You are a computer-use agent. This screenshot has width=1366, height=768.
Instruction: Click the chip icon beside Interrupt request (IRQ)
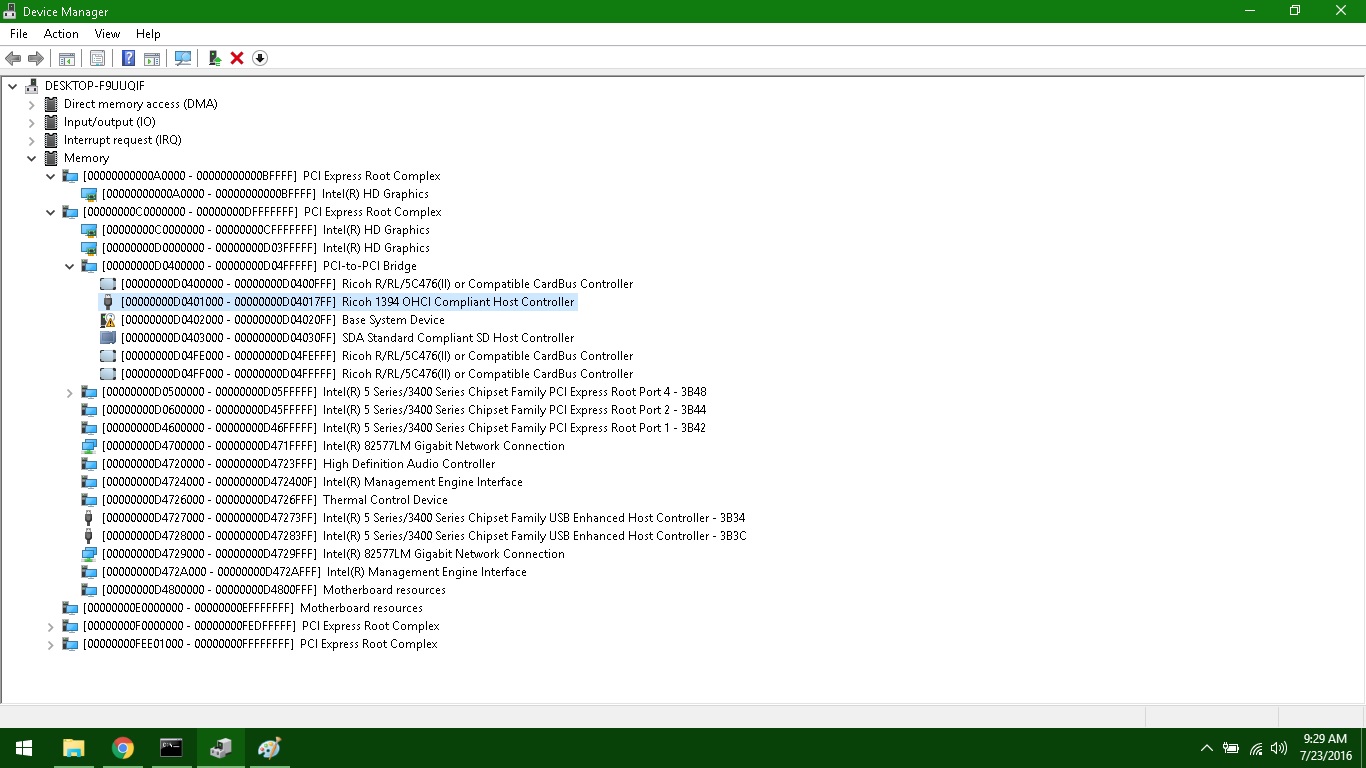[x=51, y=140]
